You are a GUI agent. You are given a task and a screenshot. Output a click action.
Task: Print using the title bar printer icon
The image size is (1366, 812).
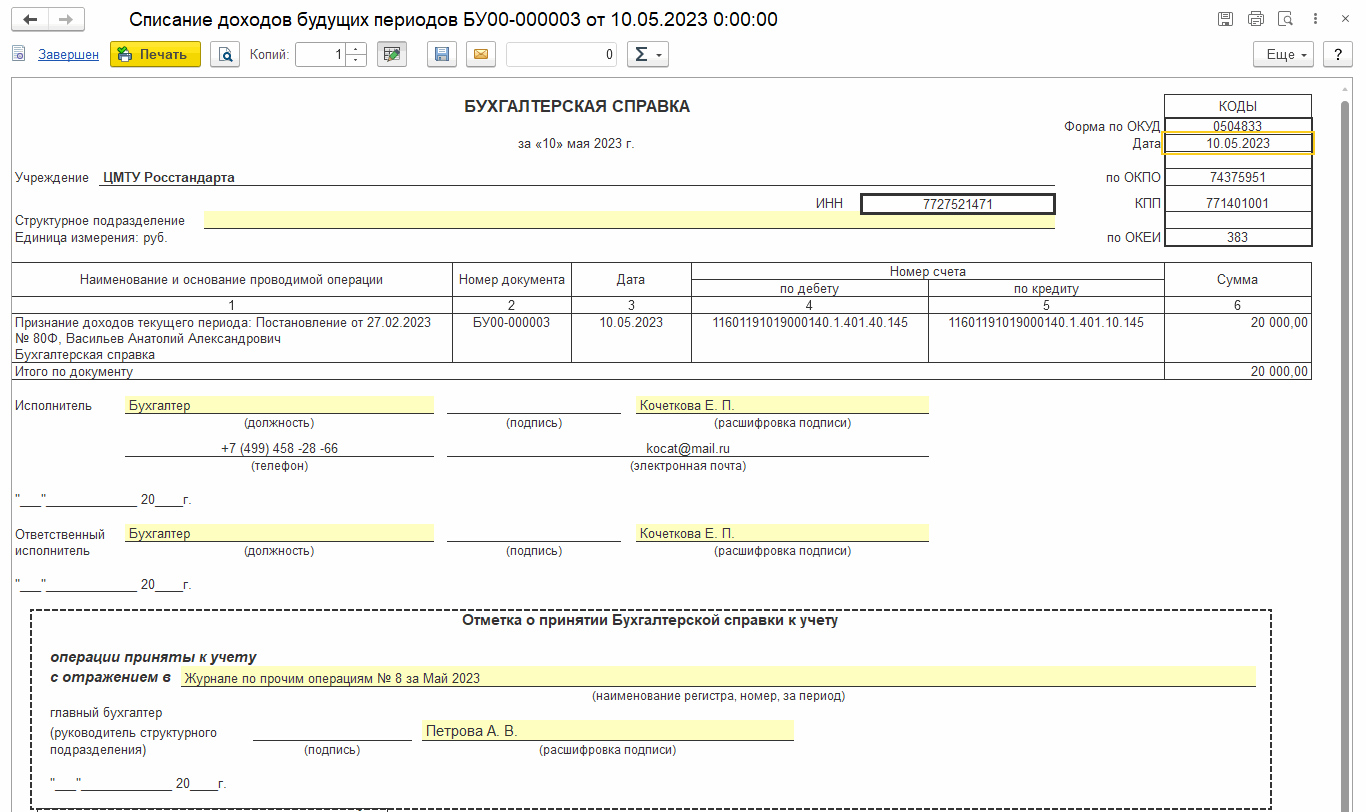(x=1256, y=19)
